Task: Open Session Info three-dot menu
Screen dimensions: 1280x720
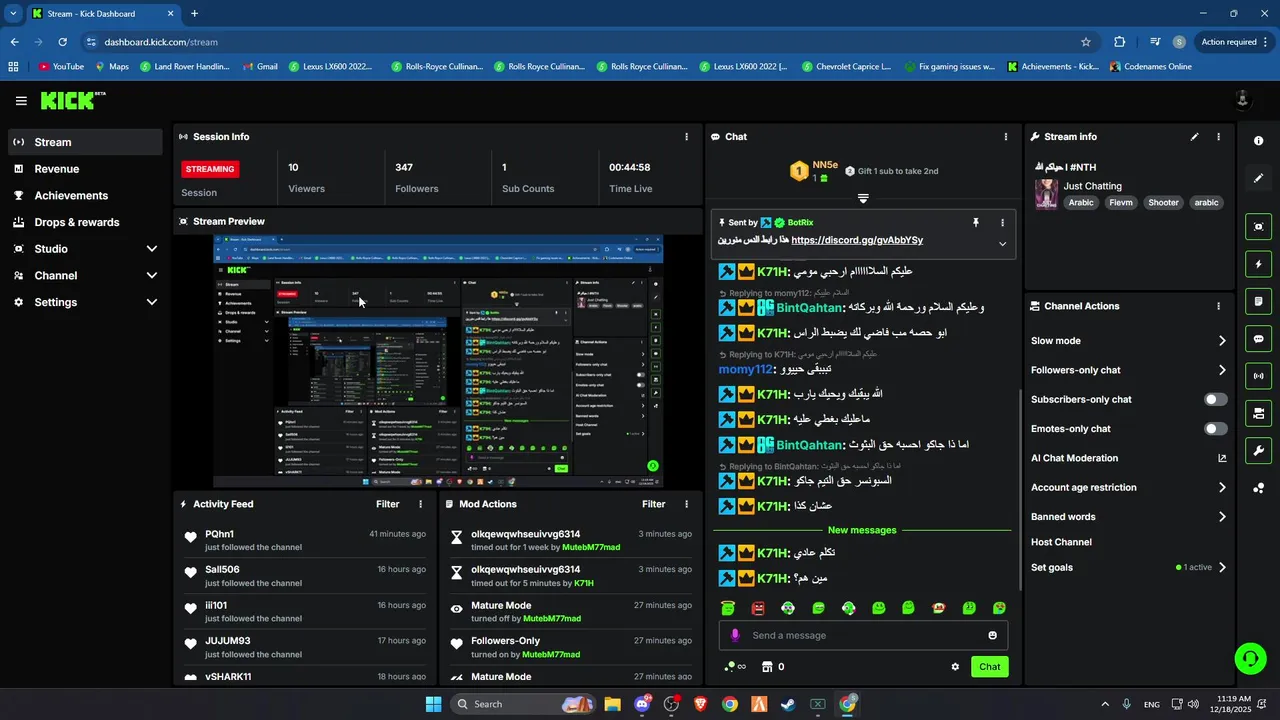Action: click(x=686, y=137)
